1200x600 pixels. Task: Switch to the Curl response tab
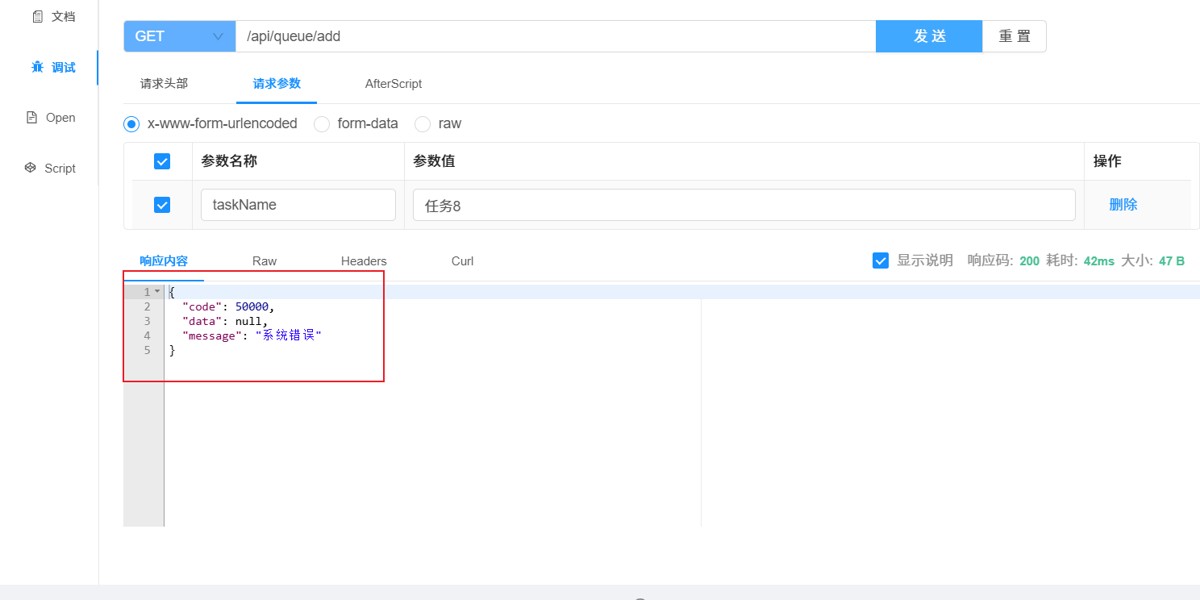462,261
